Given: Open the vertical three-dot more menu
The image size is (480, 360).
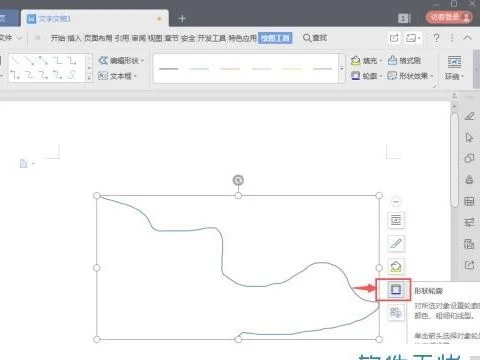Looking at the screenshot, I should [452, 38].
